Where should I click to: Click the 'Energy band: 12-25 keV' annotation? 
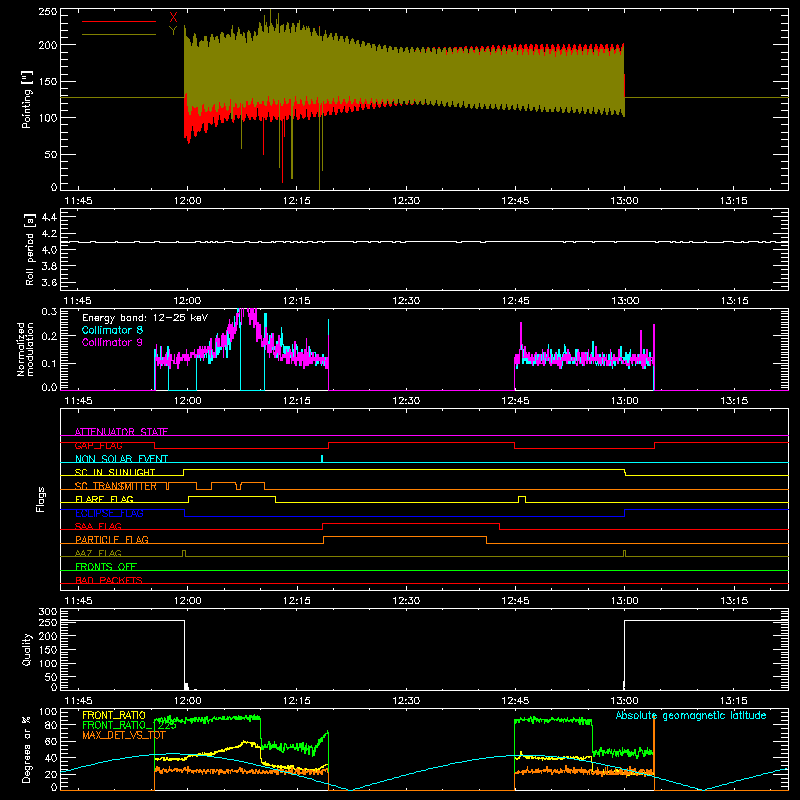pos(145,318)
